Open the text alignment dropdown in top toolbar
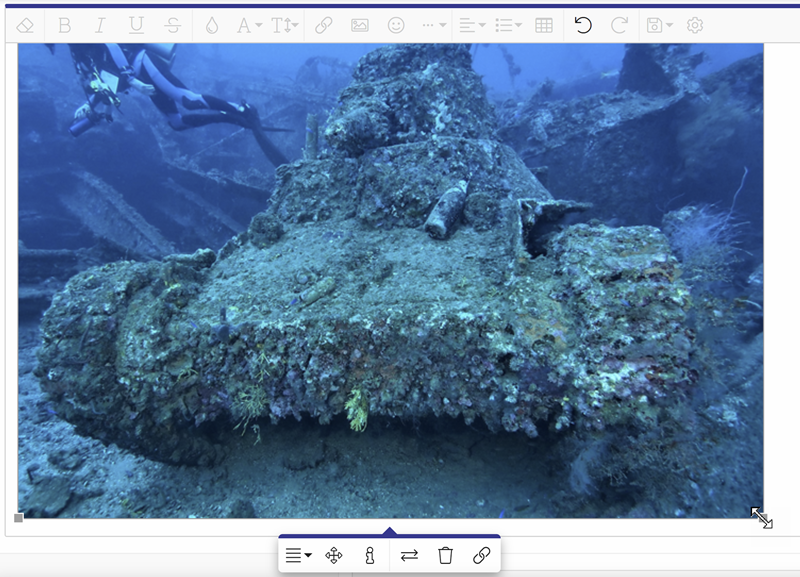Screen dimensions: 800x577 point(471,26)
